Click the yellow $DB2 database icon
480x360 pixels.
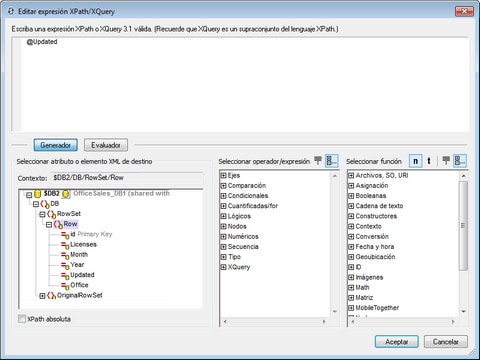(x=38, y=194)
